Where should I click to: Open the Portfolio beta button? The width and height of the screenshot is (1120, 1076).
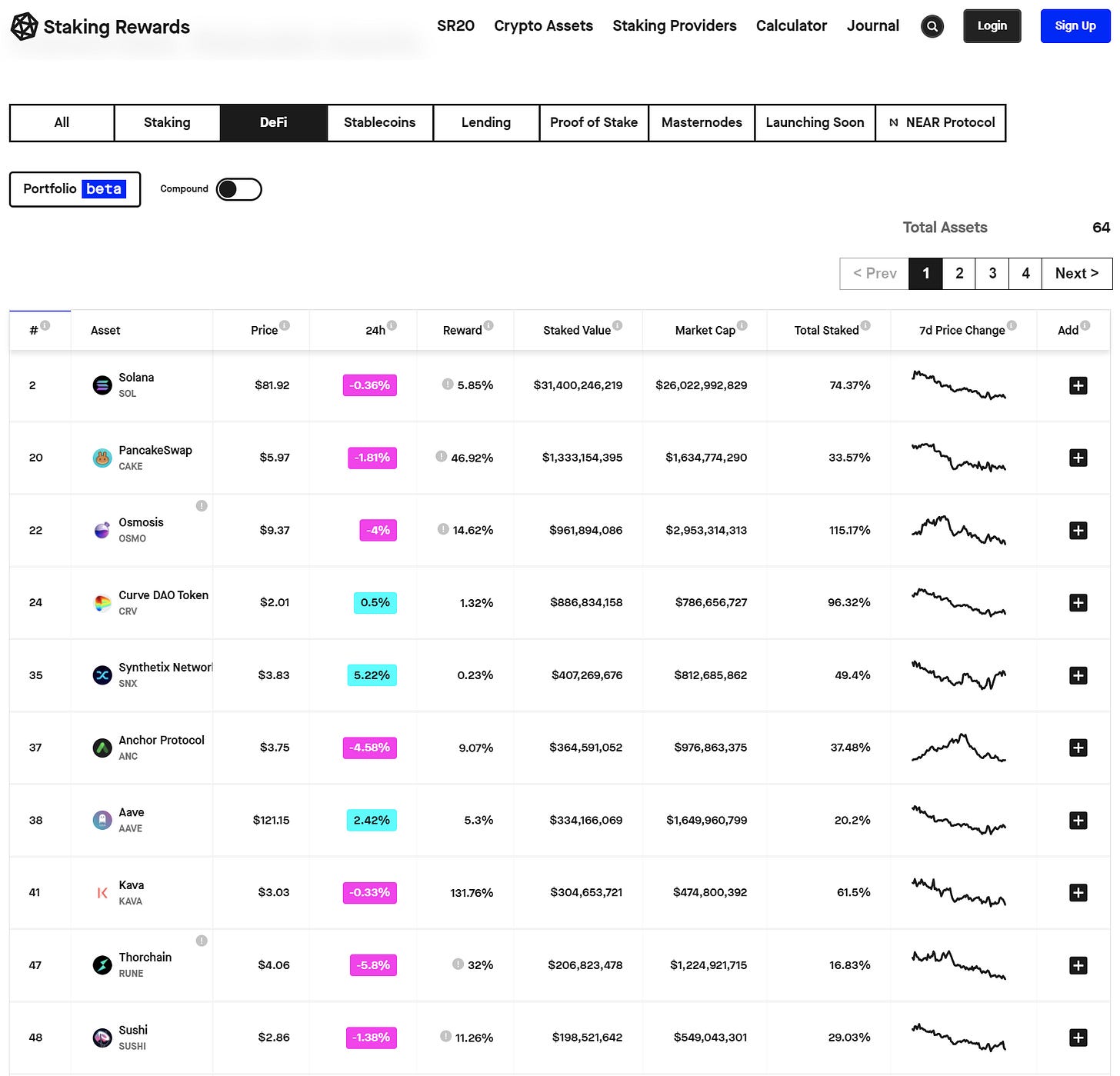(x=75, y=189)
